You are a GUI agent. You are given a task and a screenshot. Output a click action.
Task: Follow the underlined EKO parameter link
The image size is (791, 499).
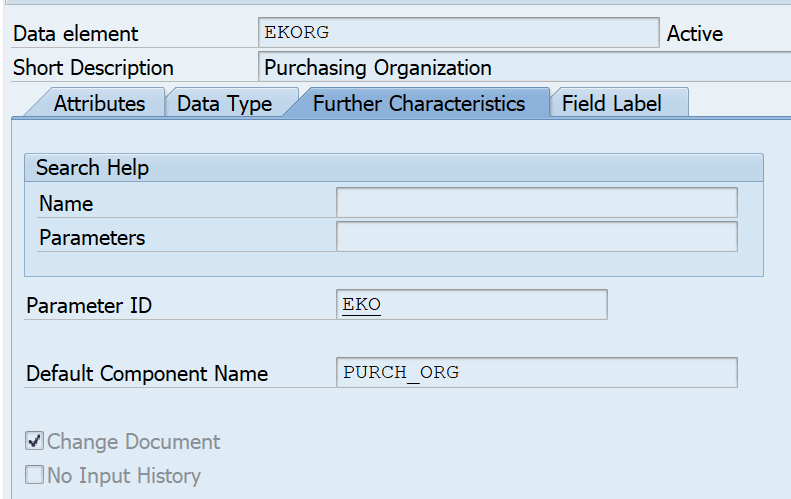point(361,305)
